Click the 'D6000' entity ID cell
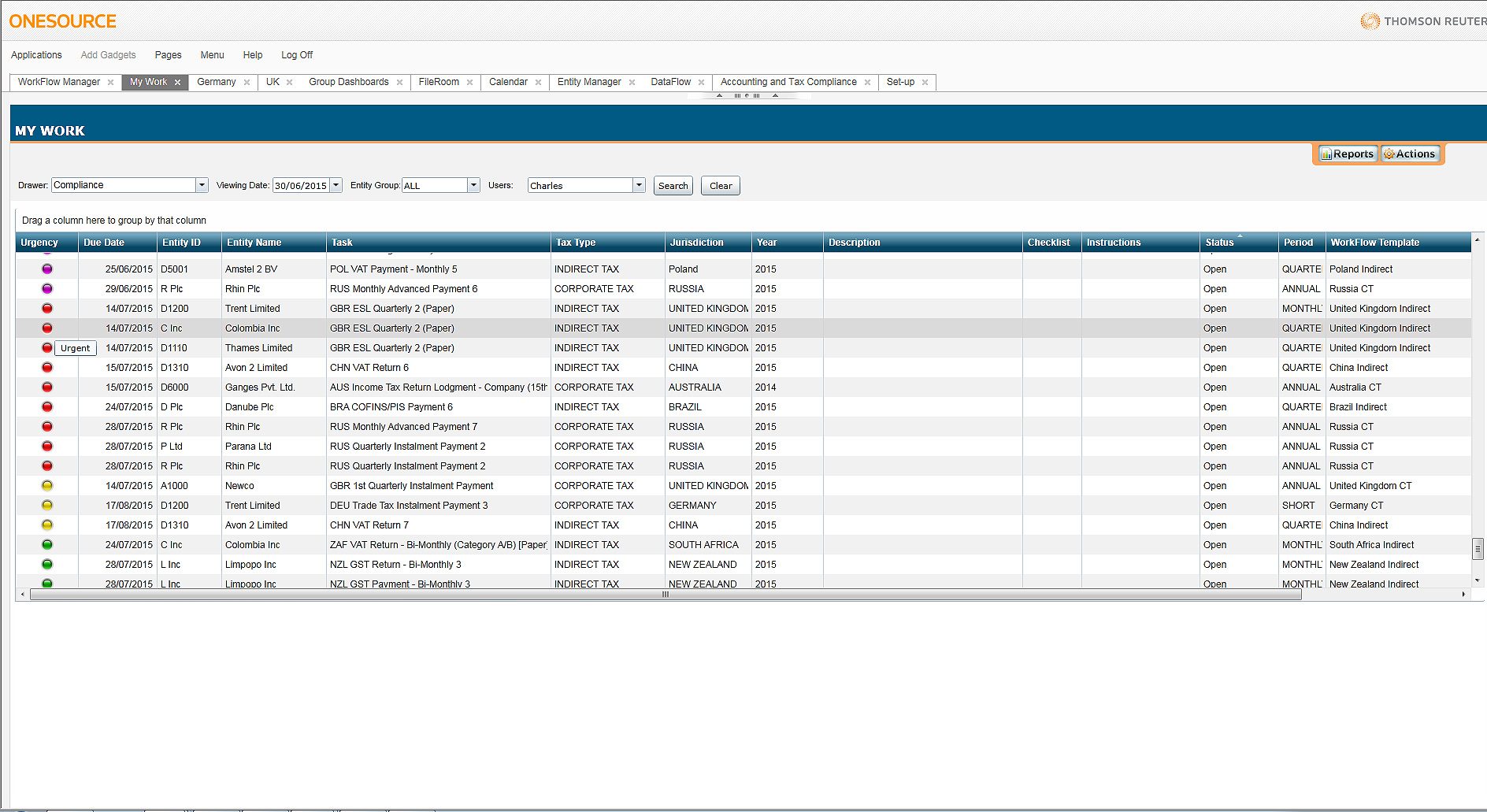 189,387
